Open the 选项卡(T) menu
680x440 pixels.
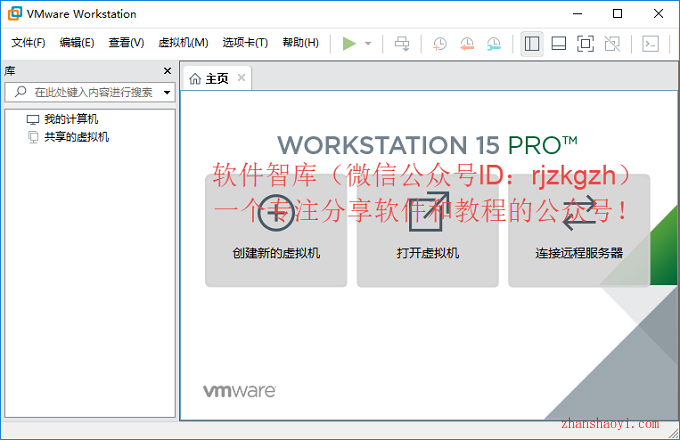pyautogui.click(x=245, y=42)
